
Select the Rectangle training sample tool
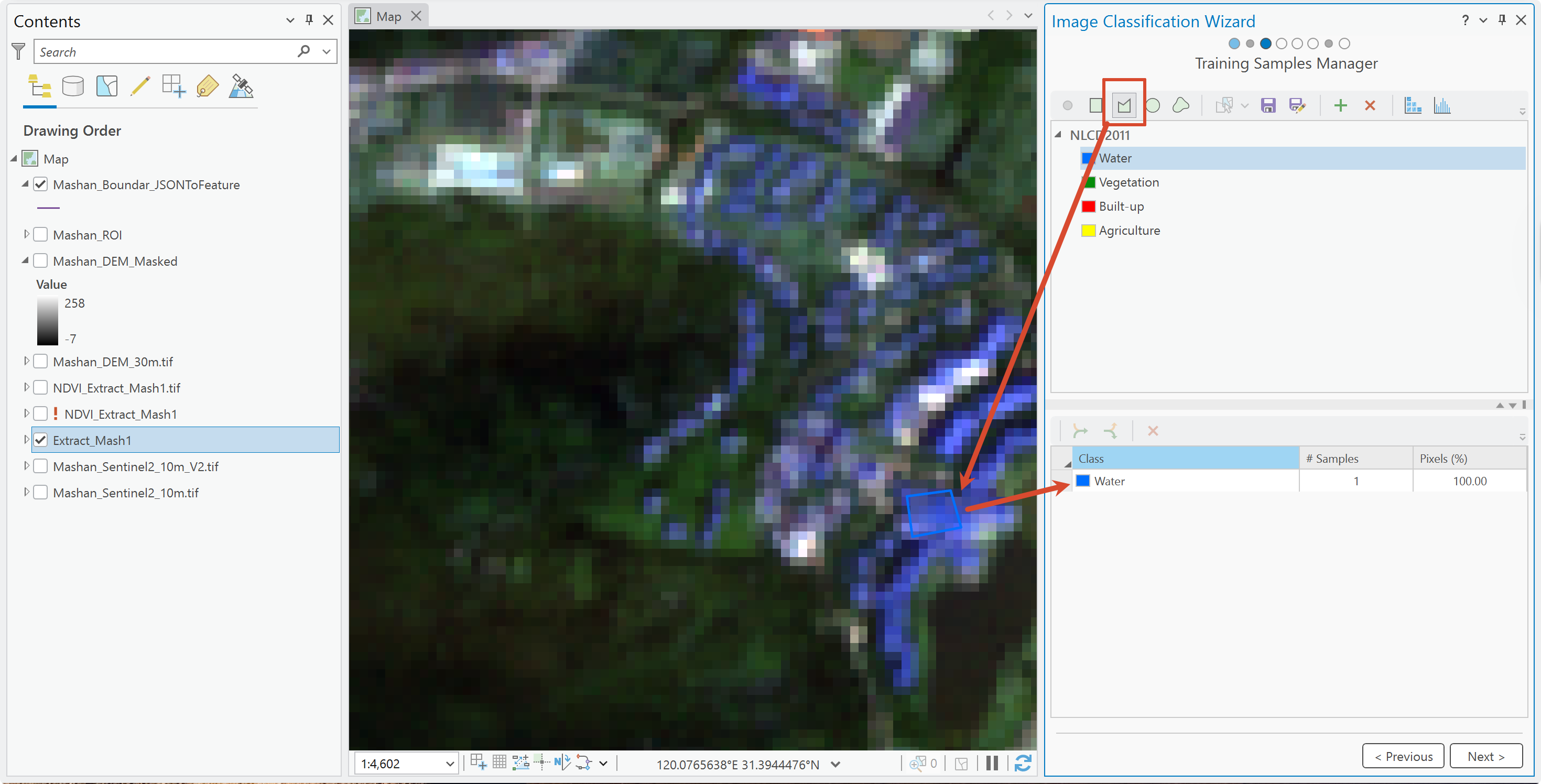pos(1095,106)
